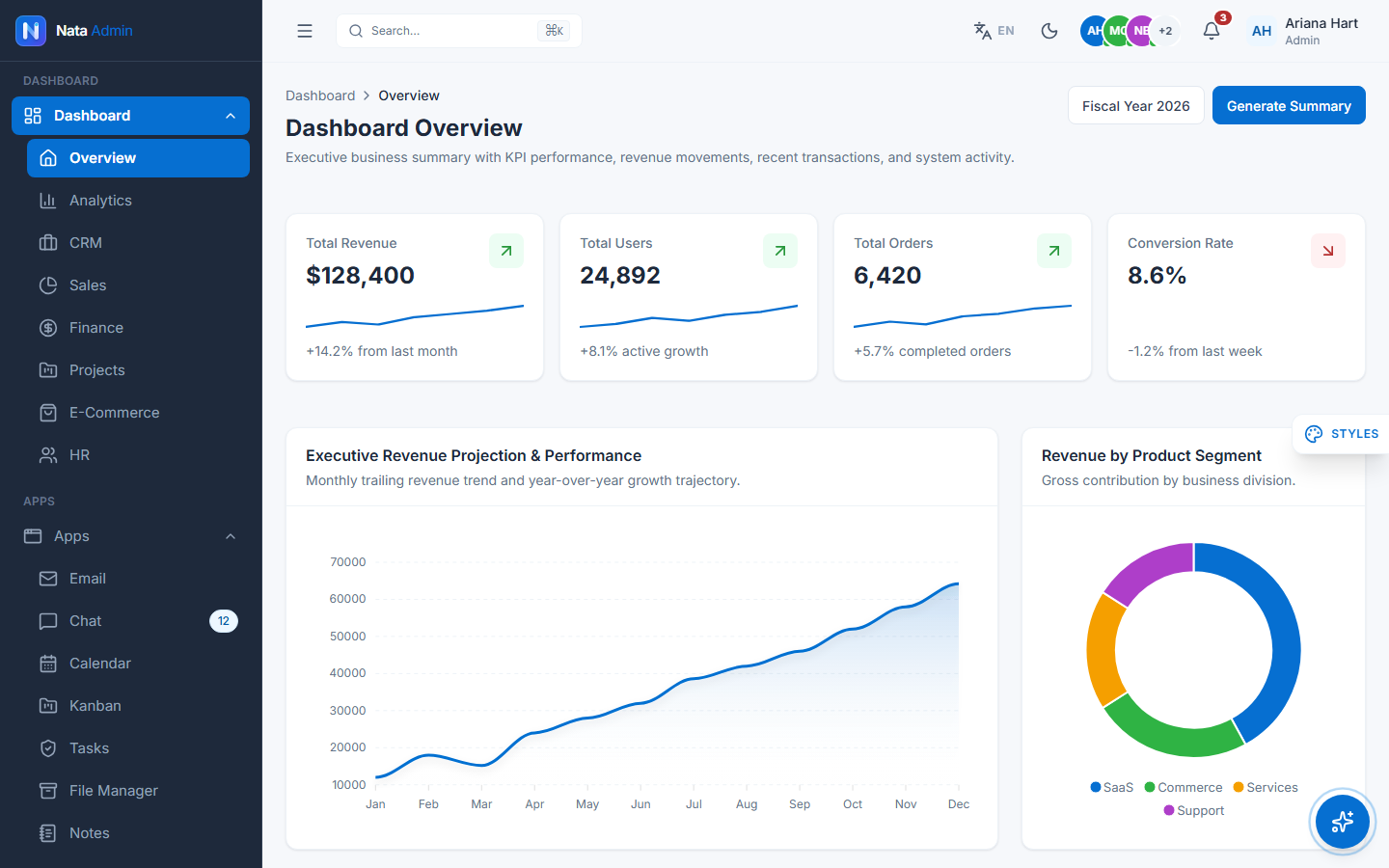Select Overview in the sidebar
This screenshot has height=868, width=1389.
coord(138,158)
